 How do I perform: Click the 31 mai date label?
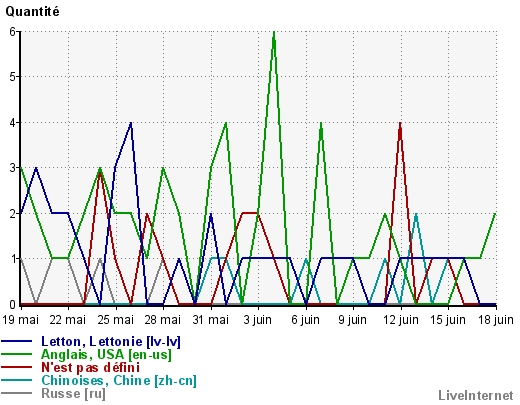click(x=211, y=320)
